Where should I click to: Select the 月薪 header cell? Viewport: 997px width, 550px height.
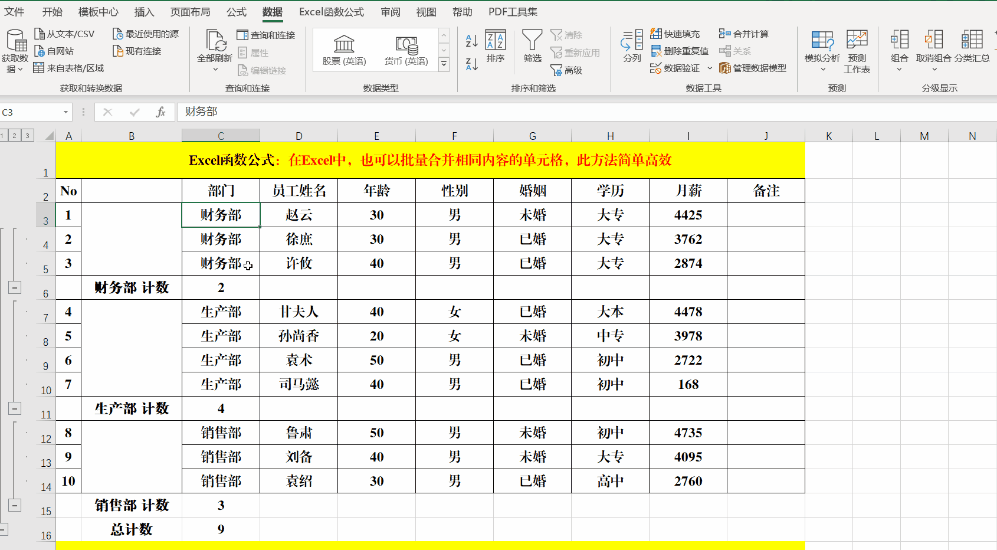coord(688,191)
